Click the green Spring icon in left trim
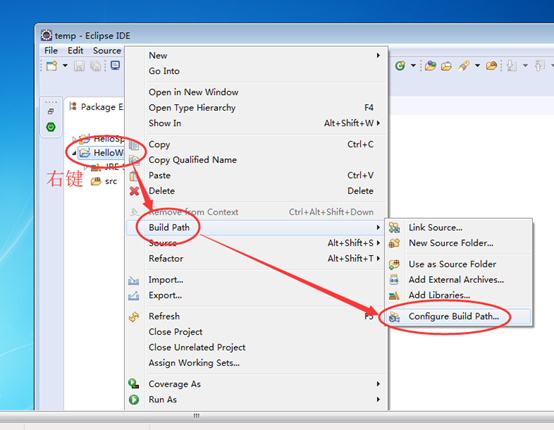This screenshot has width=554, height=430. click(51, 127)
